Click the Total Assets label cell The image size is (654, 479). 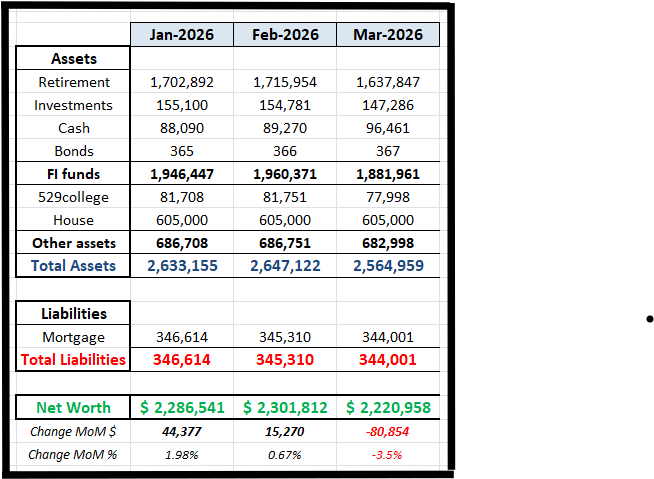pos(74,266)
